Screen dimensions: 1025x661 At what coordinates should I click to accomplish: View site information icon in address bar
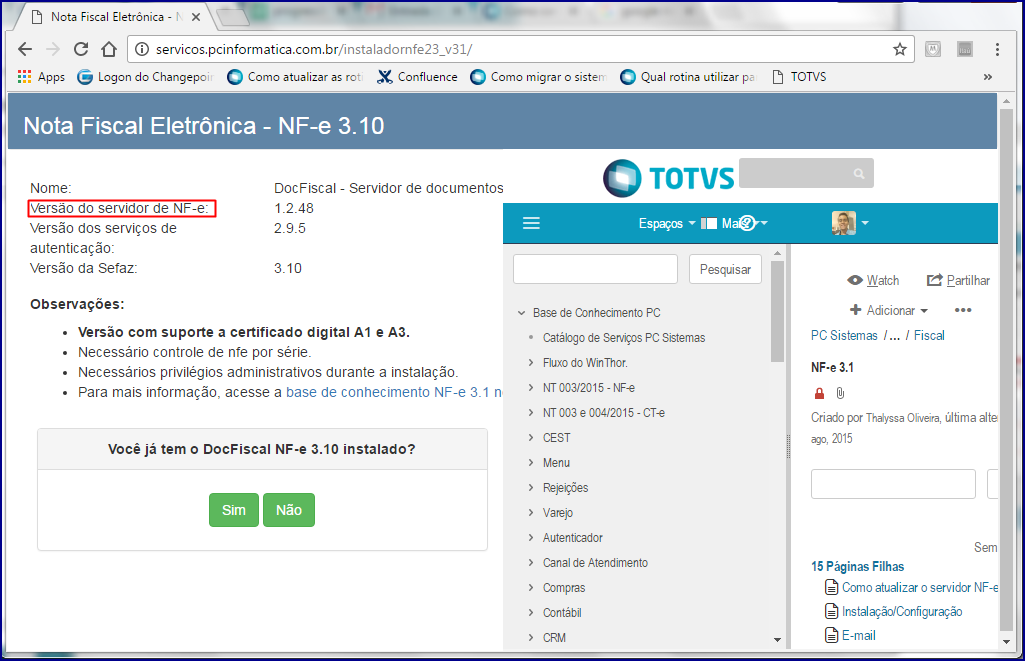click(x=141, y=49)
